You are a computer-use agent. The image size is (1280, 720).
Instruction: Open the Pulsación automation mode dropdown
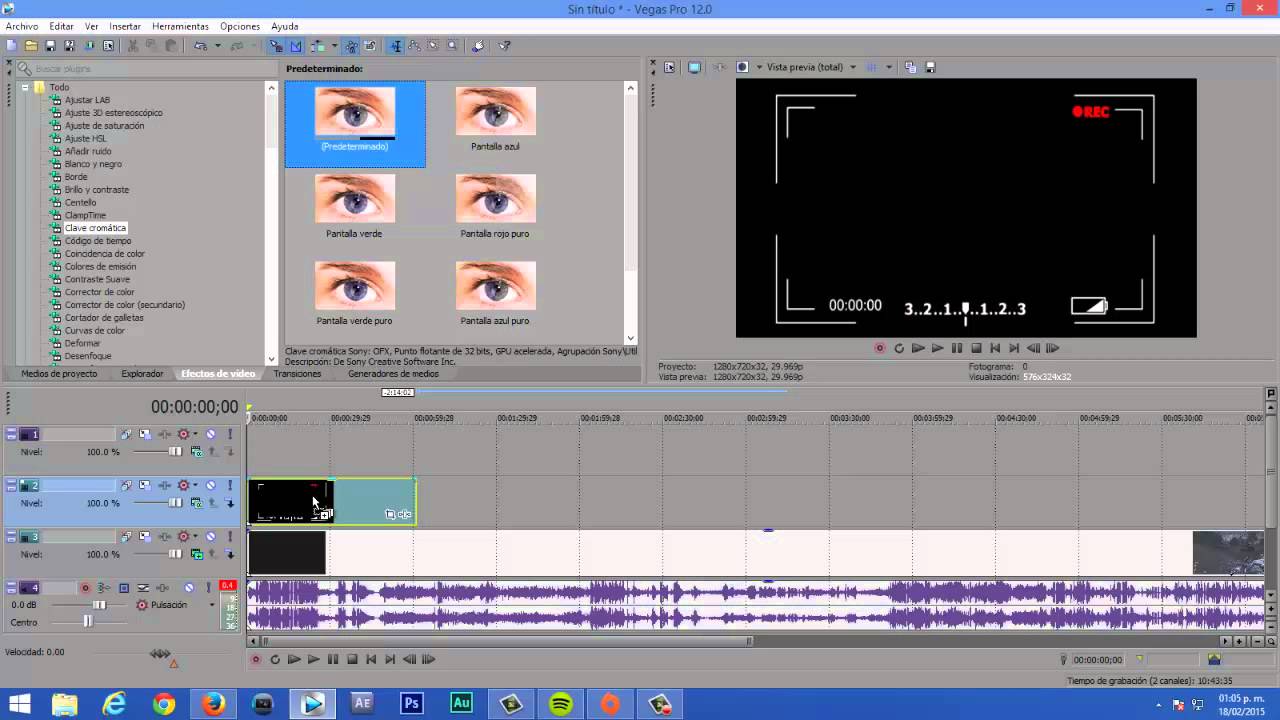tap(212, 605)
